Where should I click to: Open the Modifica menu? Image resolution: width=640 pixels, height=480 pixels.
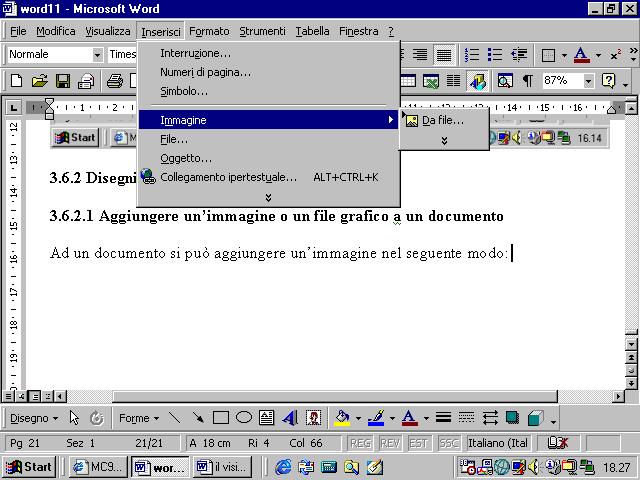(x=56, y=31)
